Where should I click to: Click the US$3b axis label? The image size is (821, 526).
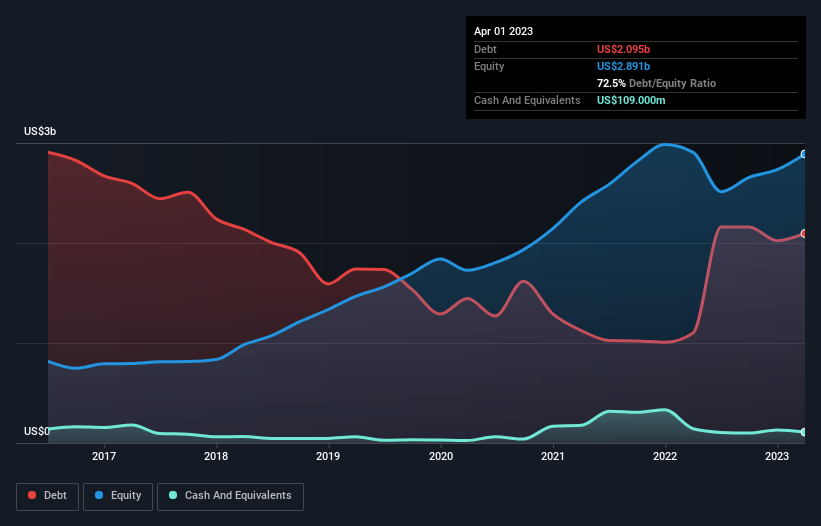[40, 131]
